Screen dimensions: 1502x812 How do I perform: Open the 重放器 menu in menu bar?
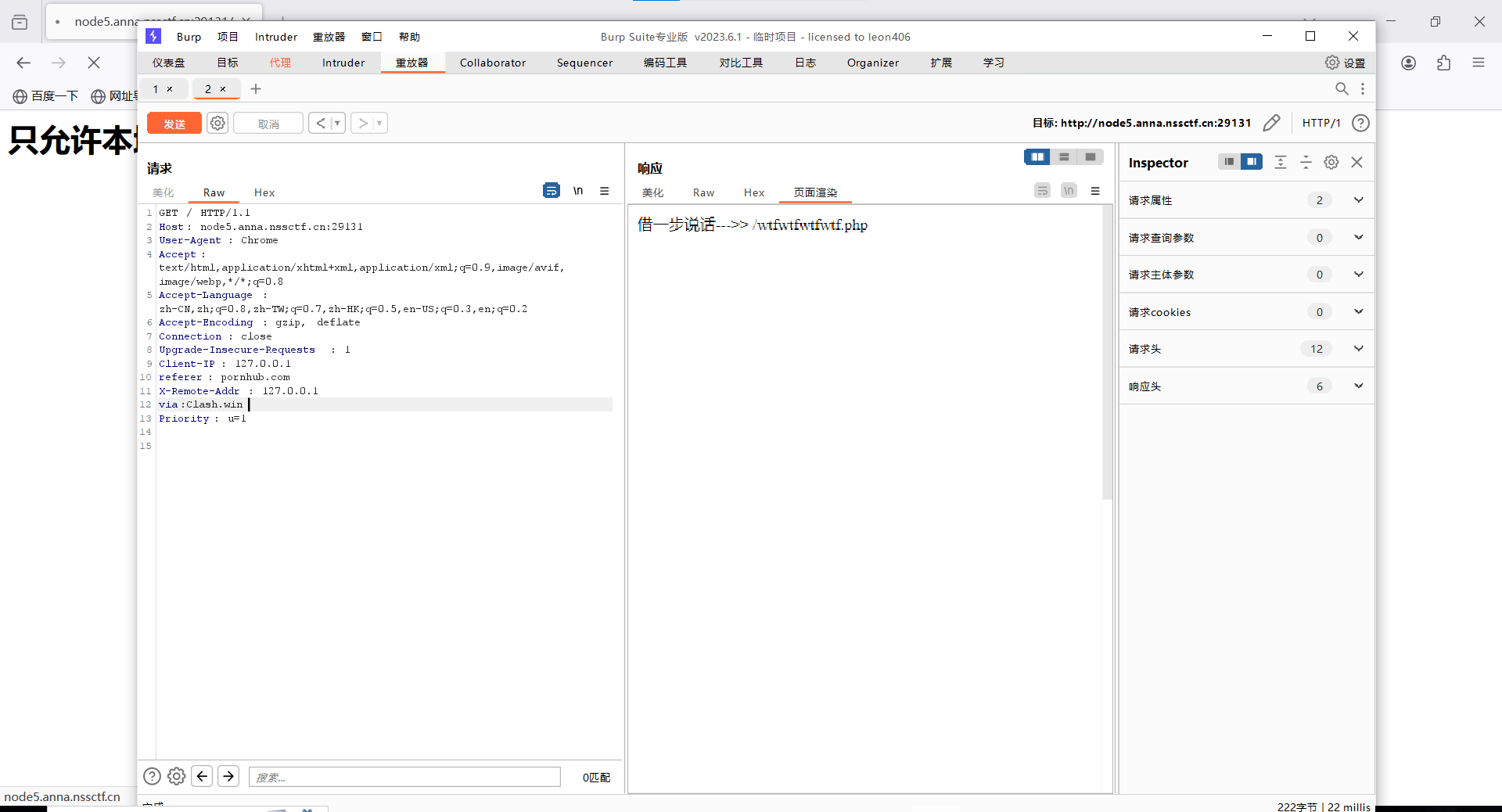(329, 37)
